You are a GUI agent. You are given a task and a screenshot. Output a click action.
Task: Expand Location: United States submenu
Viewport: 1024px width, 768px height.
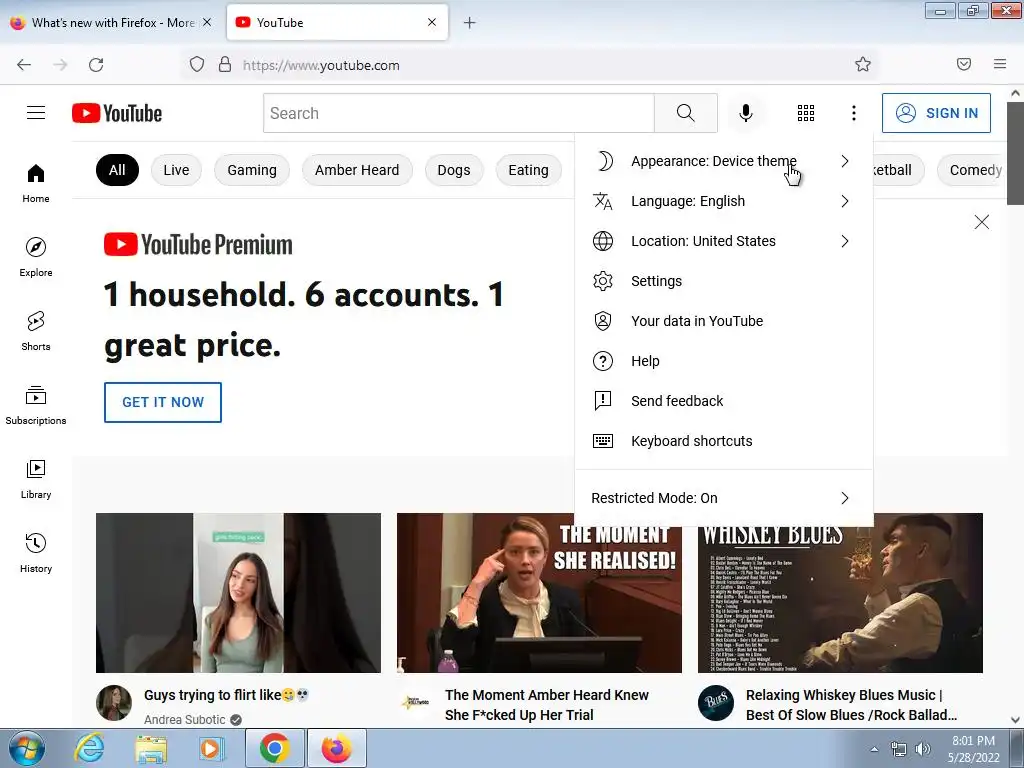724,241
